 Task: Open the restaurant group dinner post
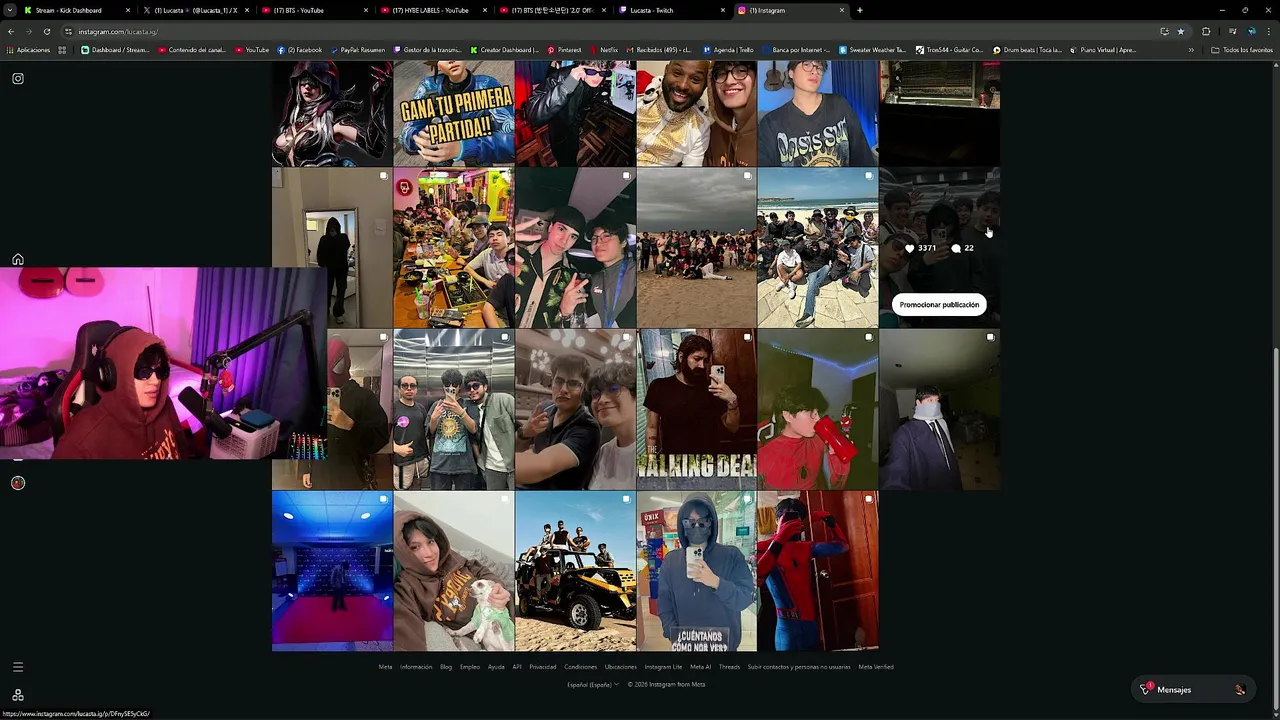[x=454, y=248]
